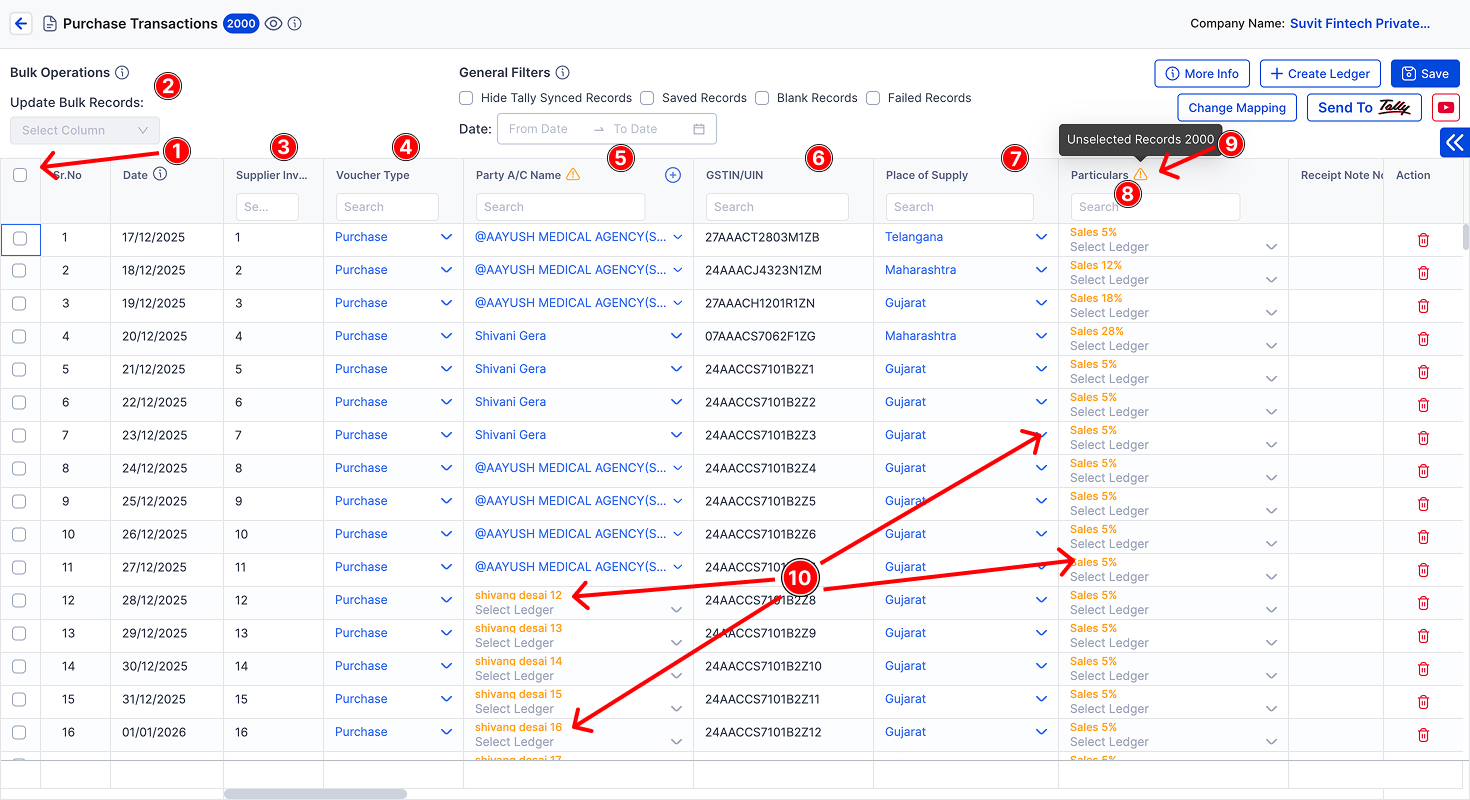Open the YouTube tutorial icon
1470x800 pixels.
click(x=1445, y=107)
